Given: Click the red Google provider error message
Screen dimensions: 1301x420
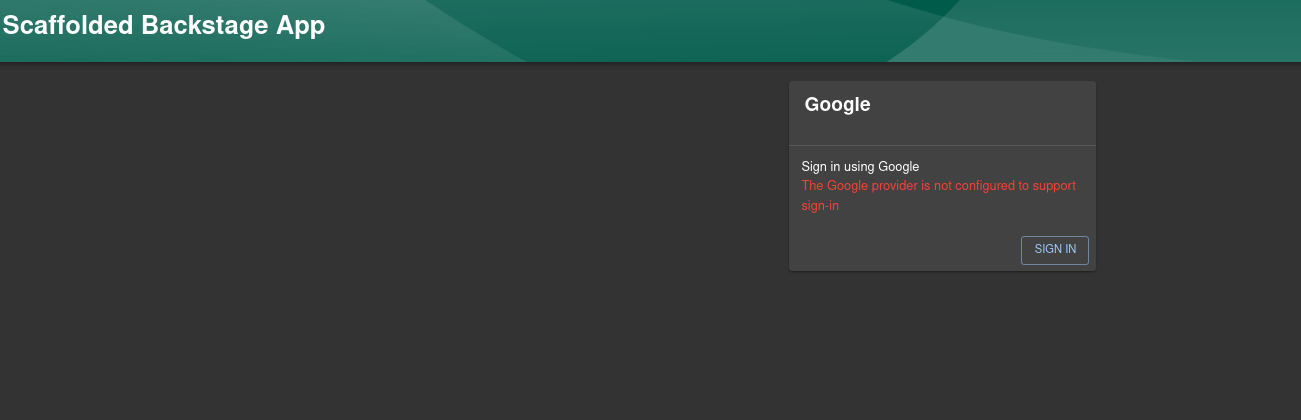Looking at the screenshot, I should pos(938,196).
